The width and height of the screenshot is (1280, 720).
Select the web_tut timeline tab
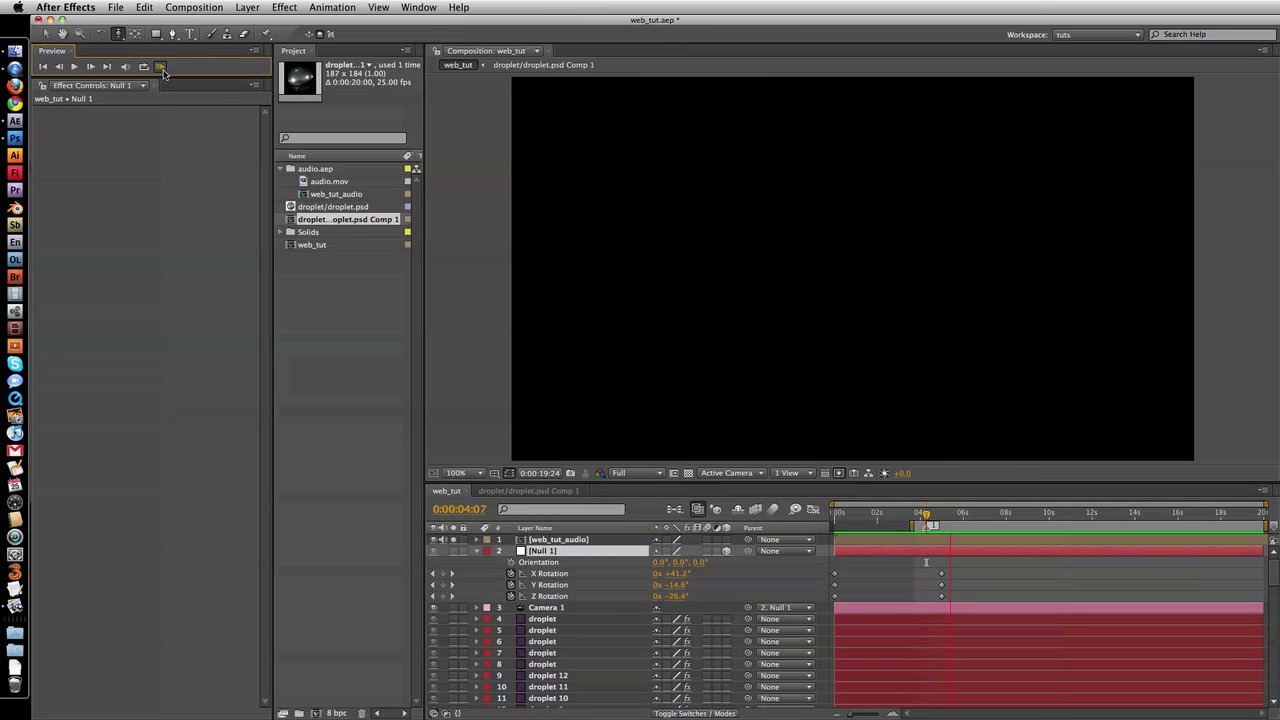click(446, 491)
